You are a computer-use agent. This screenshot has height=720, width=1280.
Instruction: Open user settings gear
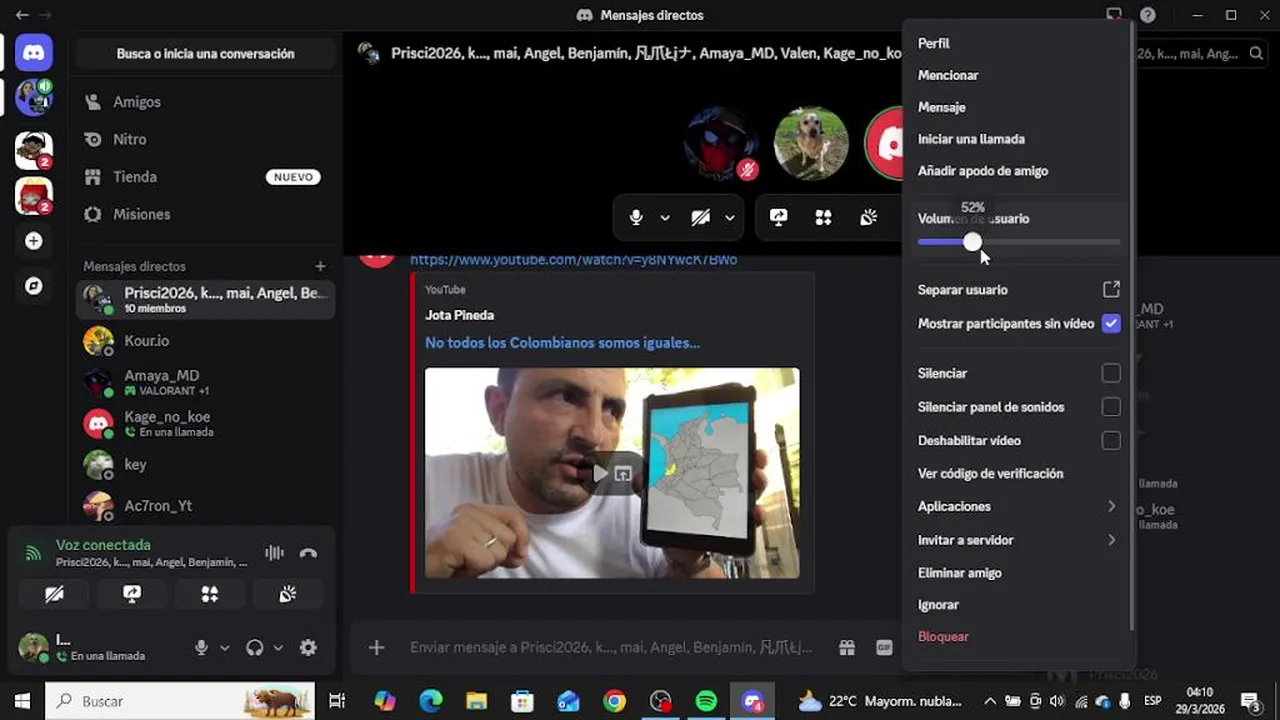[308, 648]
